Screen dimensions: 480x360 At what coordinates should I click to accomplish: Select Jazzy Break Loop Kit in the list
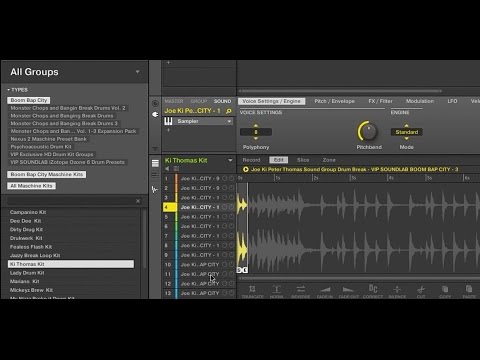point(71,255)
